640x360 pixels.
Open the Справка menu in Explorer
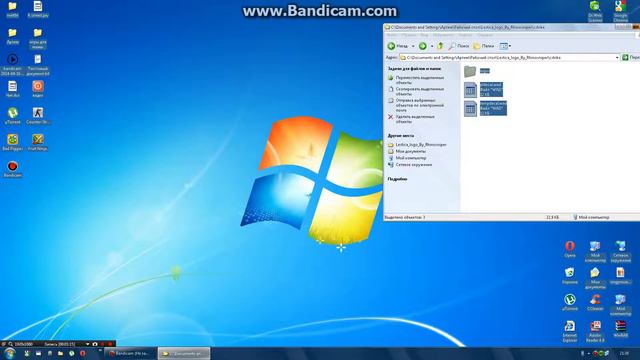pyautogui.click(x=485, y=36)
